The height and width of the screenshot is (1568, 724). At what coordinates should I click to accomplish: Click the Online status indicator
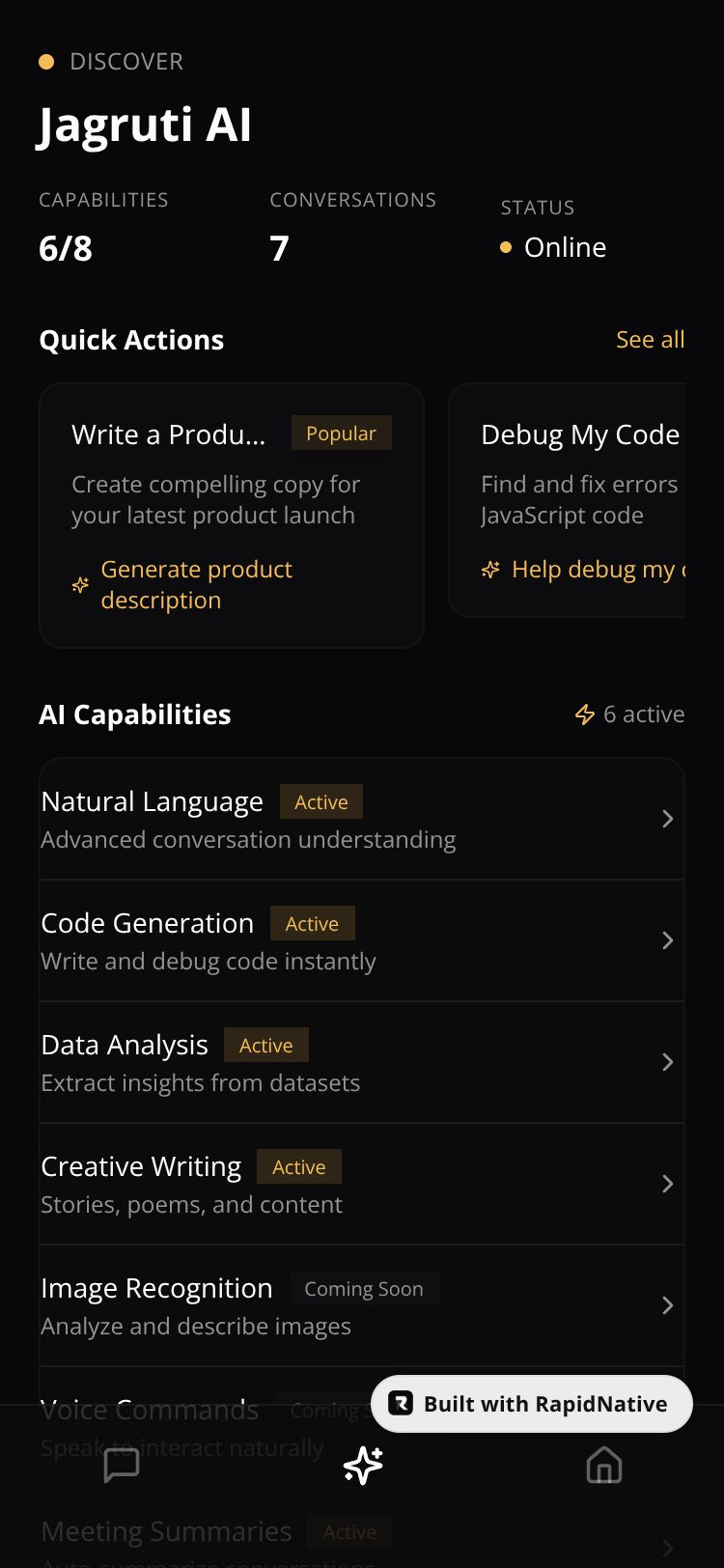click(554, 247)
